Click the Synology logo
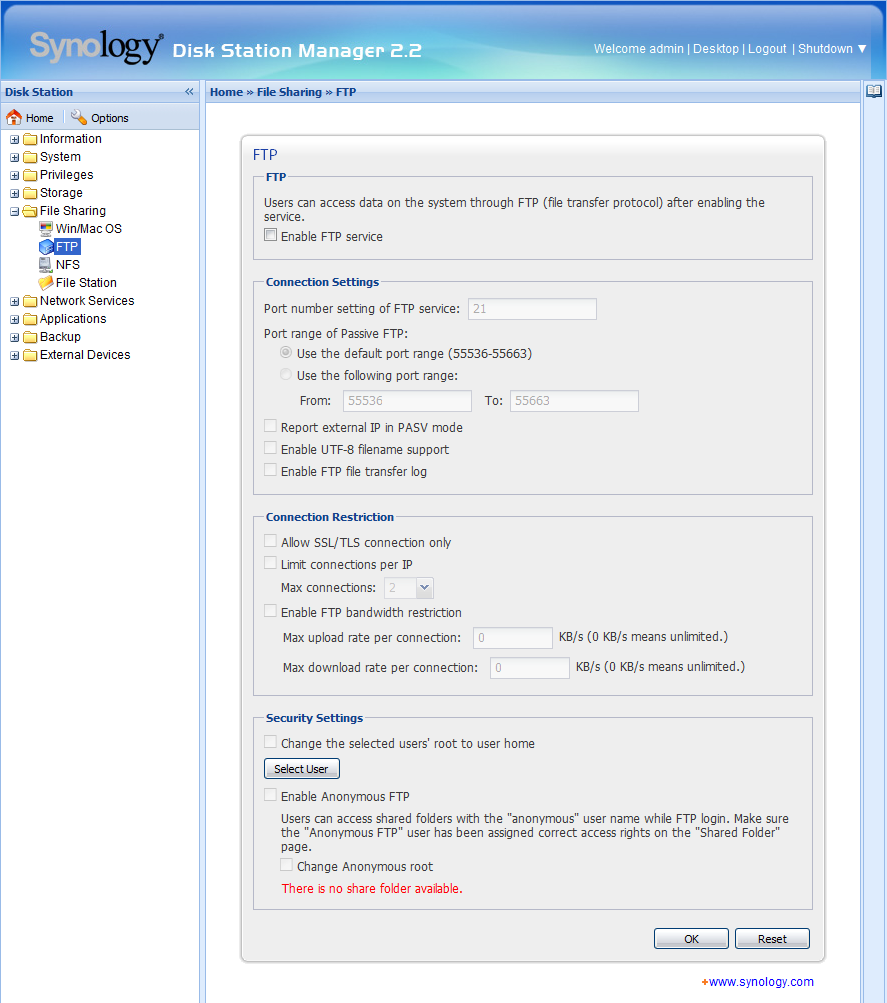The image size is (887, 1003). 97,47
